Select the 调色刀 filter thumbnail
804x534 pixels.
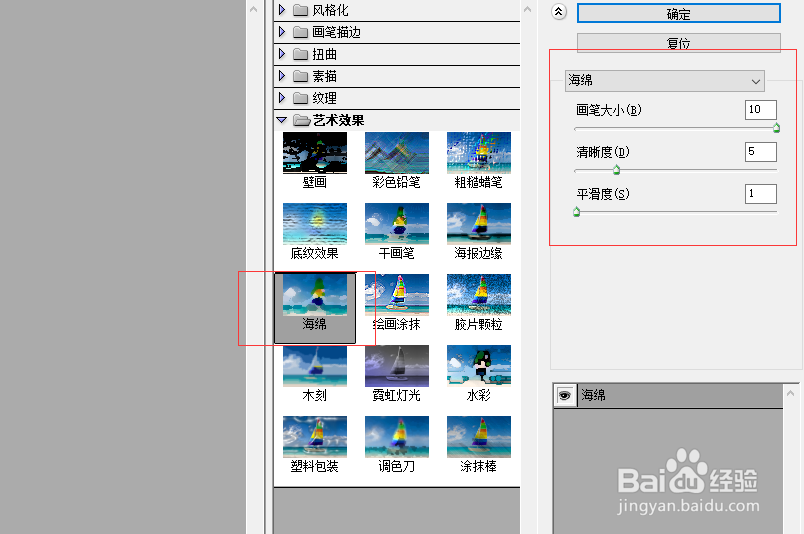(x=397, y=437)
